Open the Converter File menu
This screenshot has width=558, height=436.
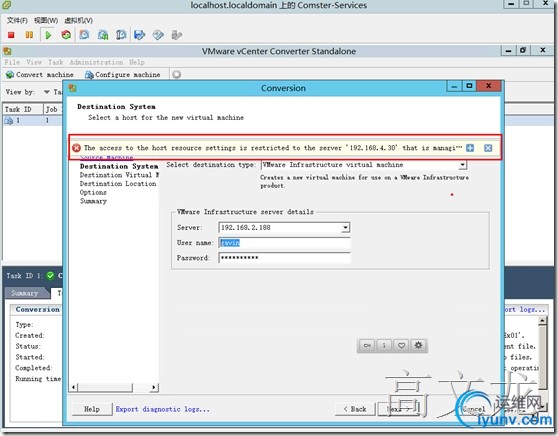coord(12,62)
